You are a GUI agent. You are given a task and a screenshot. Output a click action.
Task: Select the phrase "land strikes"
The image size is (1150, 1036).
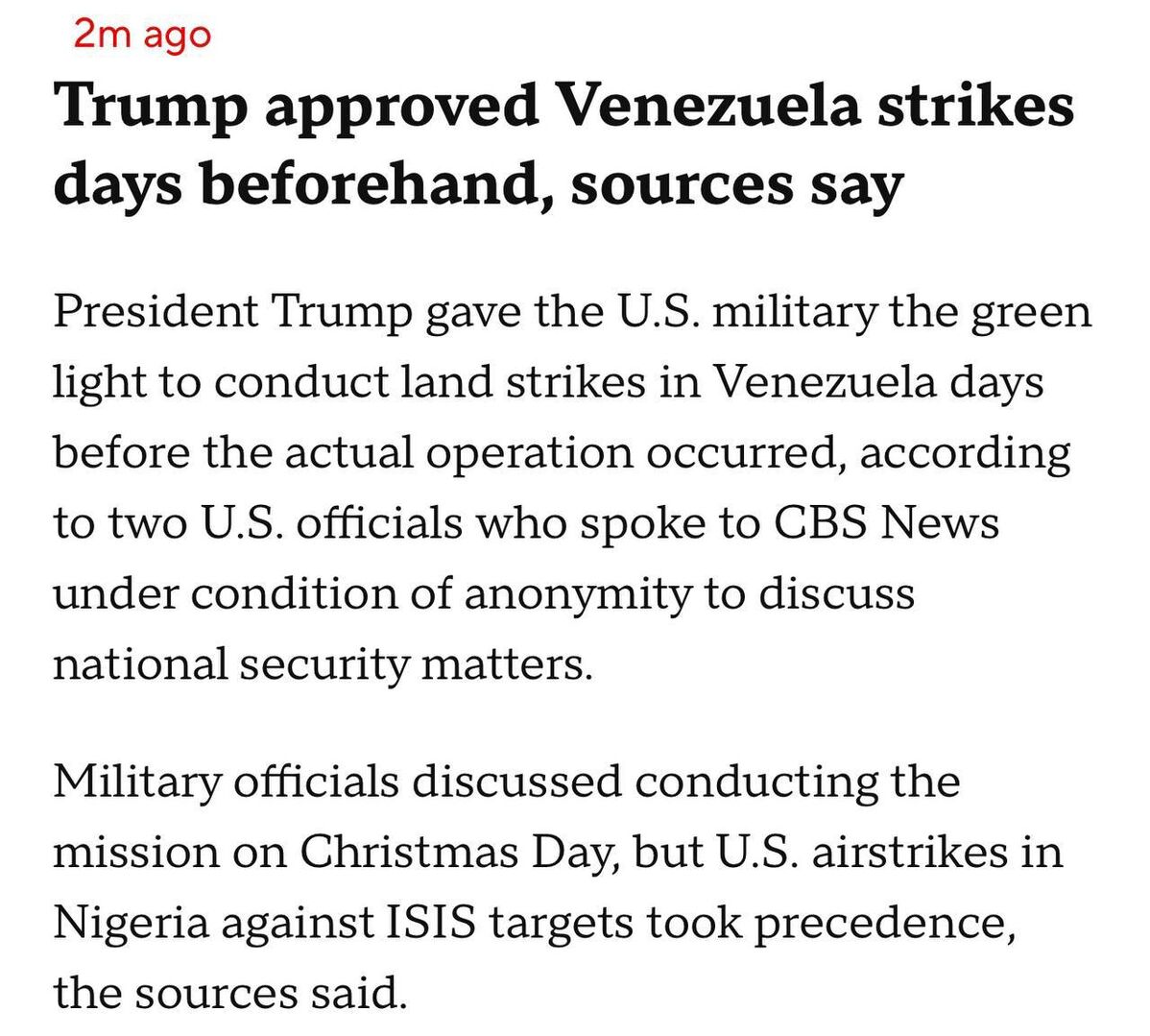coord(476,383)
